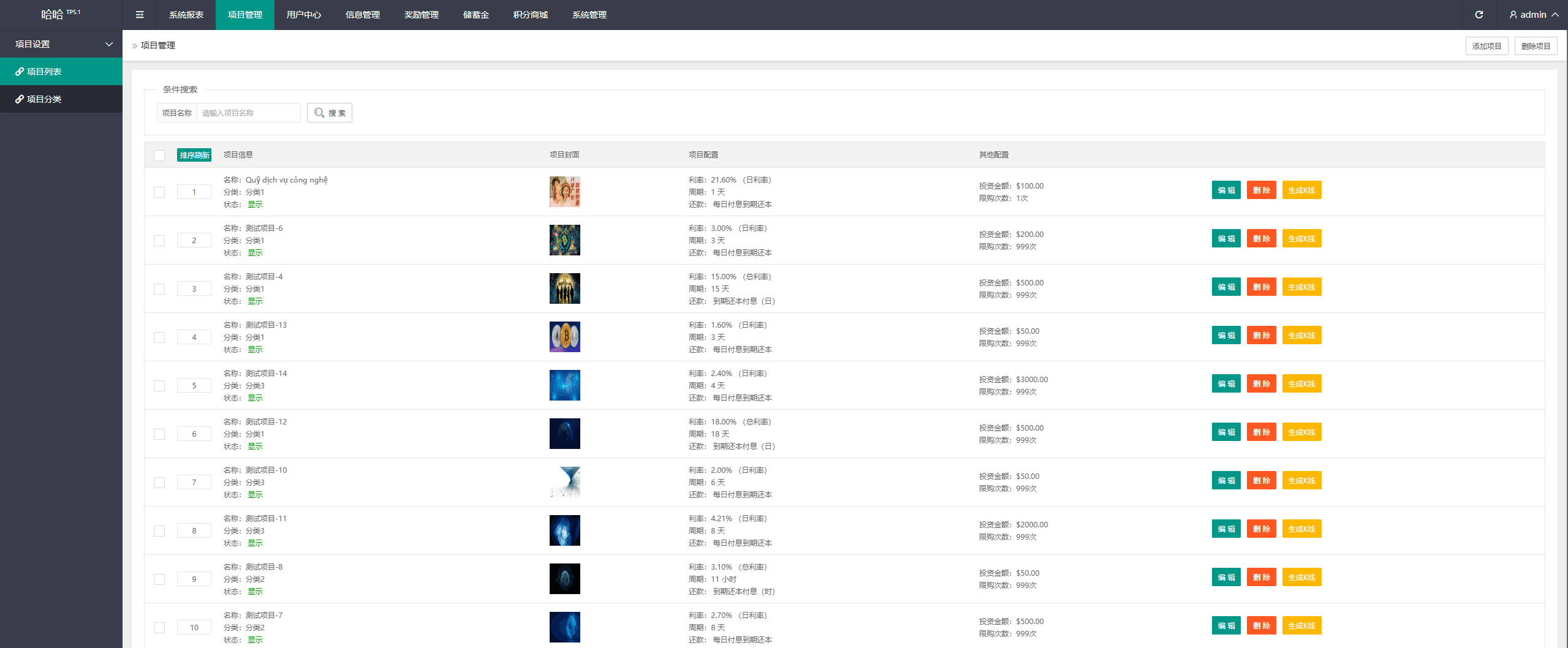The height and width of the screenshot is (648, 1568).
Task: Click the 哈哈 TP5.1 logo
Action: [61, 14]
